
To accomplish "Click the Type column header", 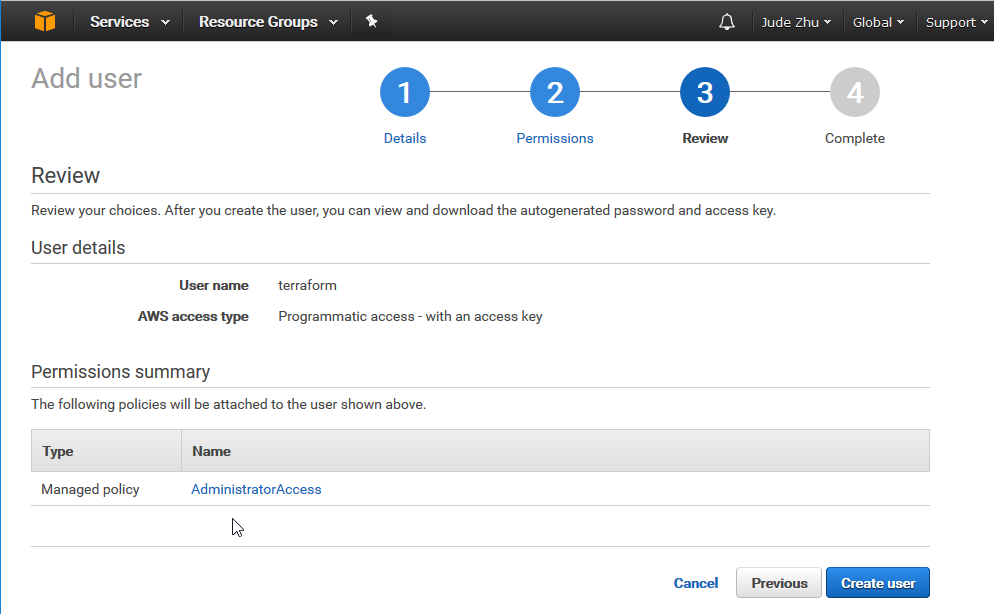I will click(x=58, y=451).
